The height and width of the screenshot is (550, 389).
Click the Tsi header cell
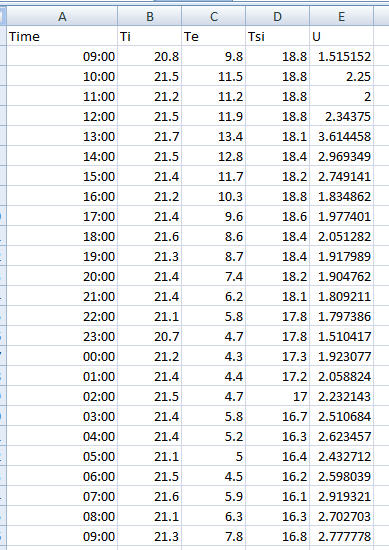click(277, 36)
